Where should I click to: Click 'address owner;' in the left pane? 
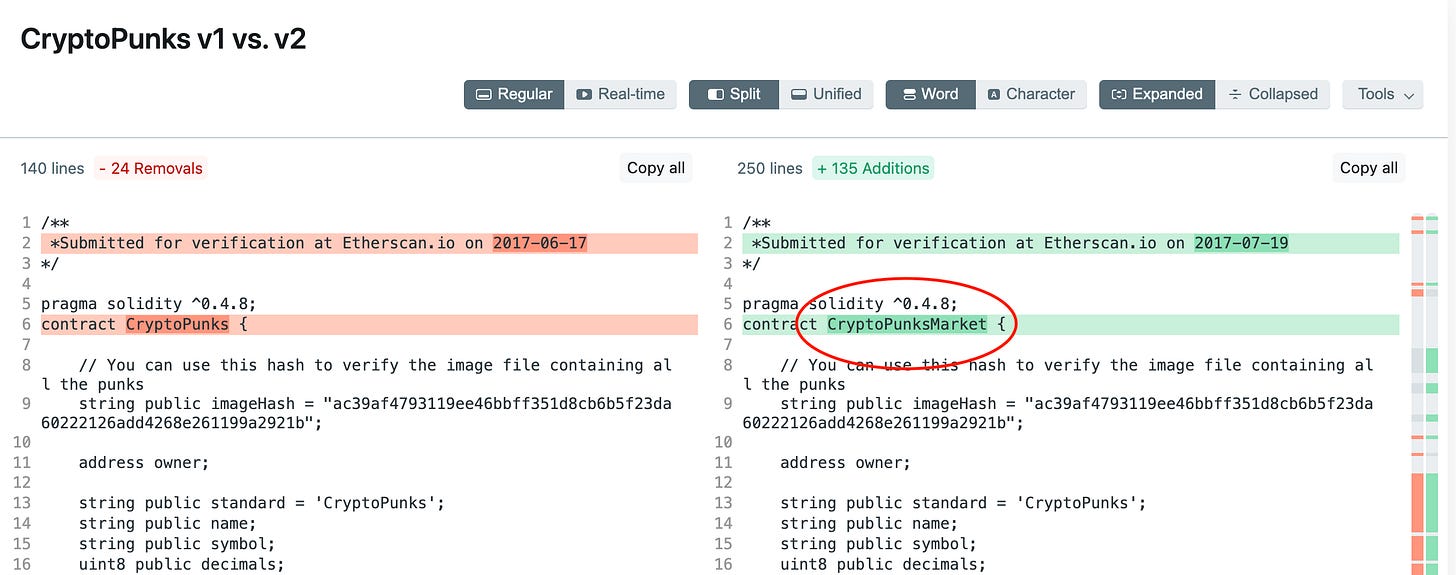144,463
